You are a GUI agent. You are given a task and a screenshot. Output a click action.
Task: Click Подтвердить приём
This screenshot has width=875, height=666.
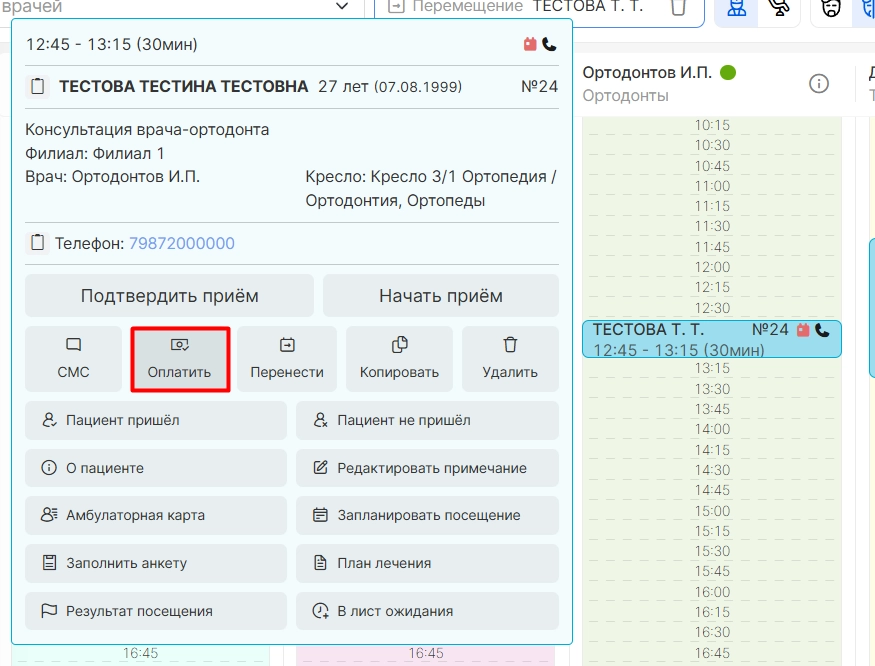point(169,295)
